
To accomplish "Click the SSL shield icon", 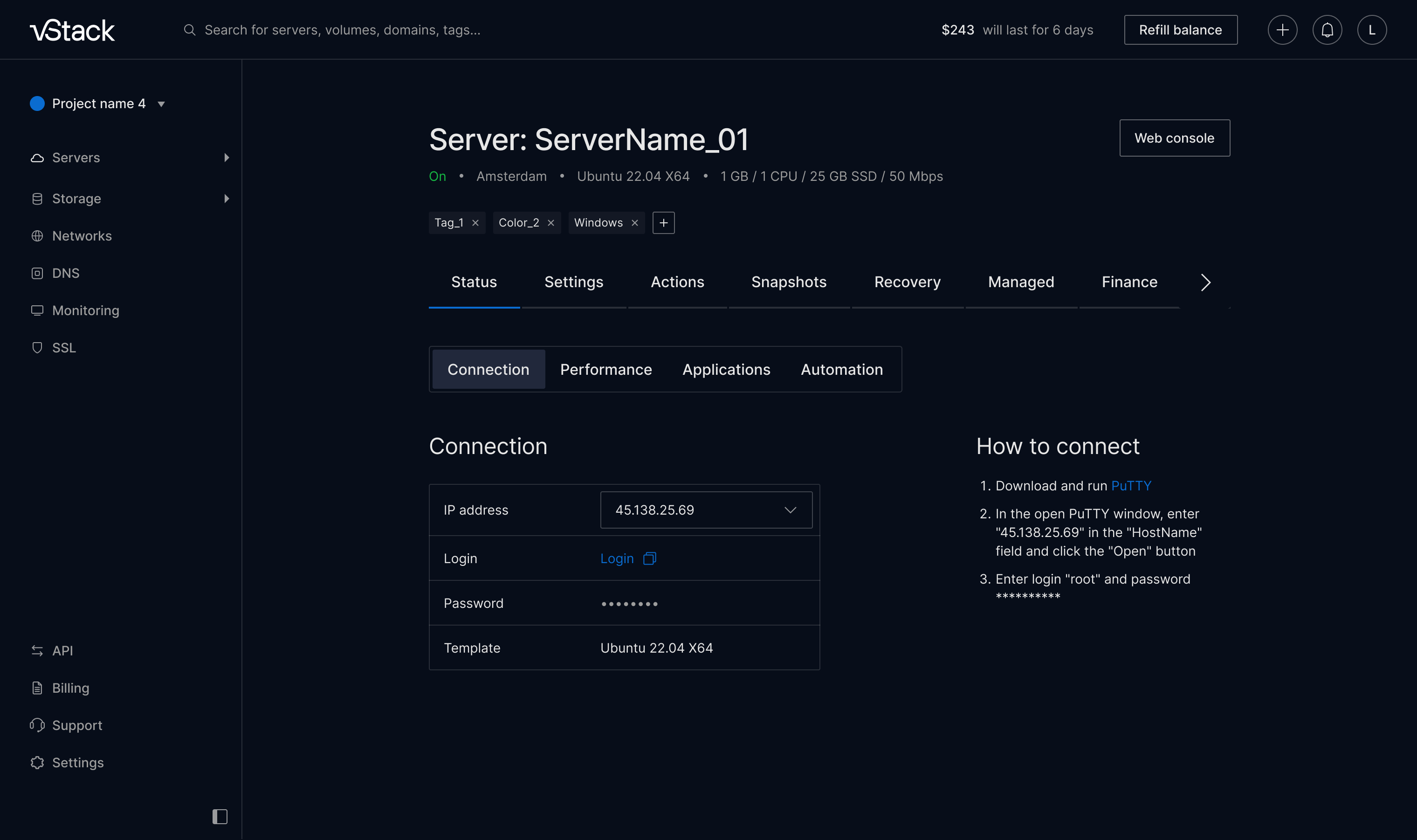I will [x=37, y=348].
